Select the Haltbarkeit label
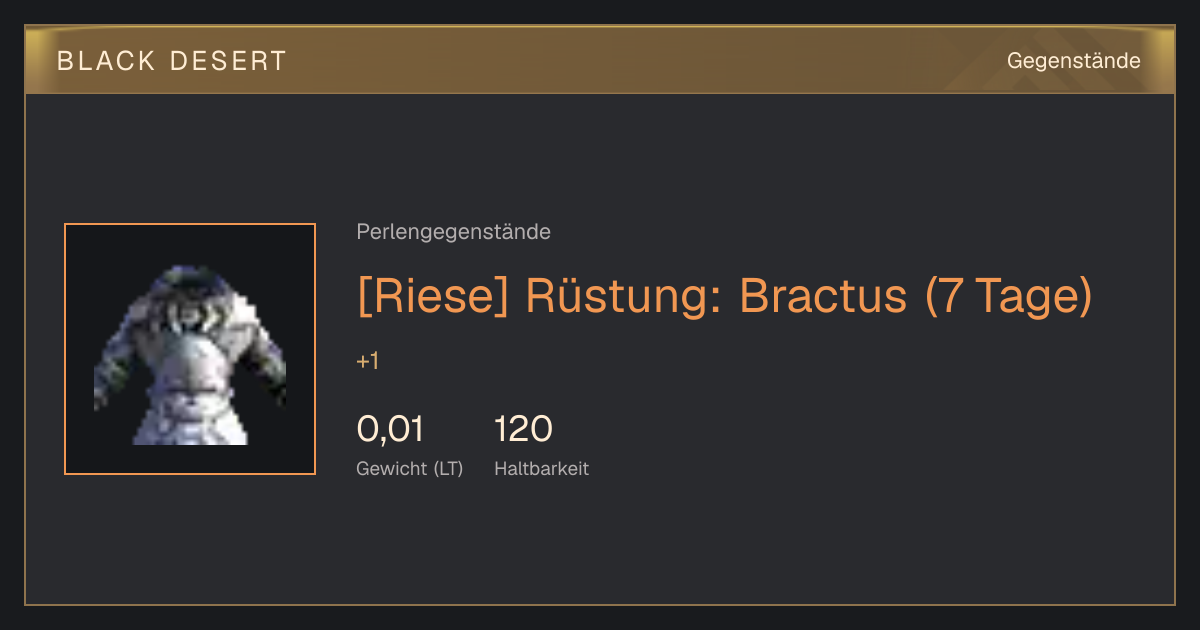Viewport: 1200px width, 630px height. pos(541,468)
